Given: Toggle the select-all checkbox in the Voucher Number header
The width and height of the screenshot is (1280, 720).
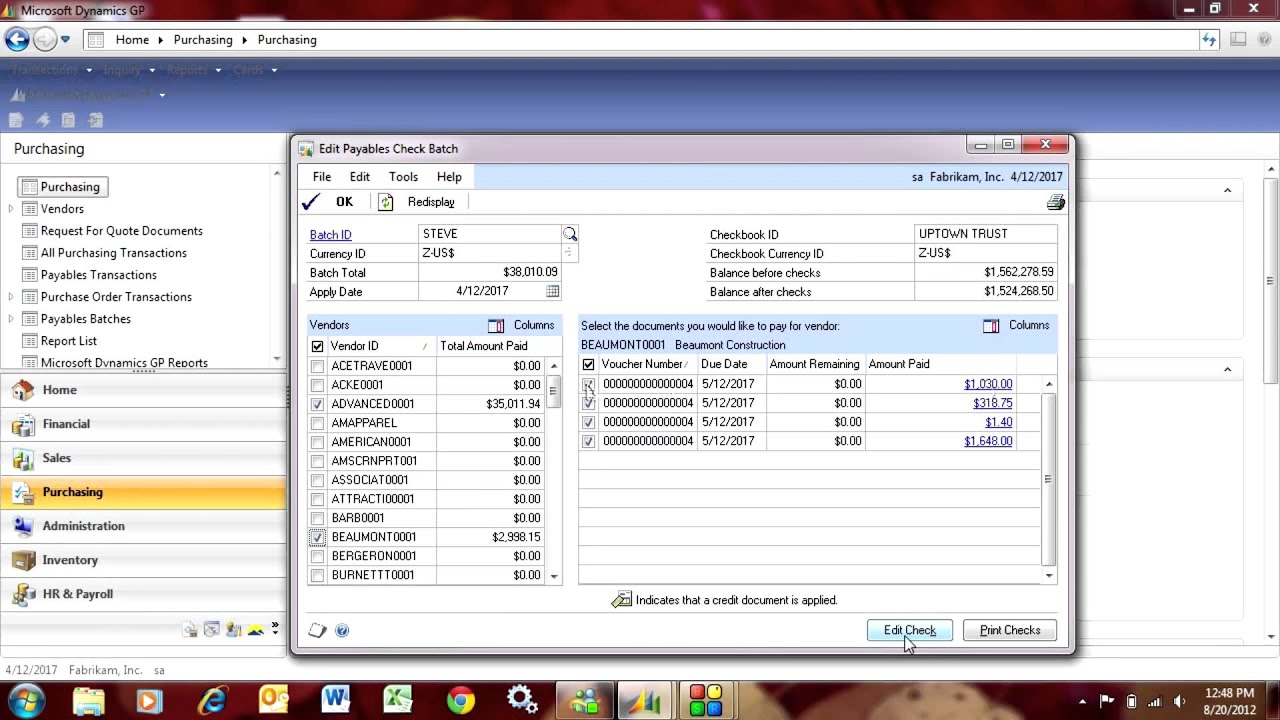Looking at the screenshot, I should (x=588, y=365).
